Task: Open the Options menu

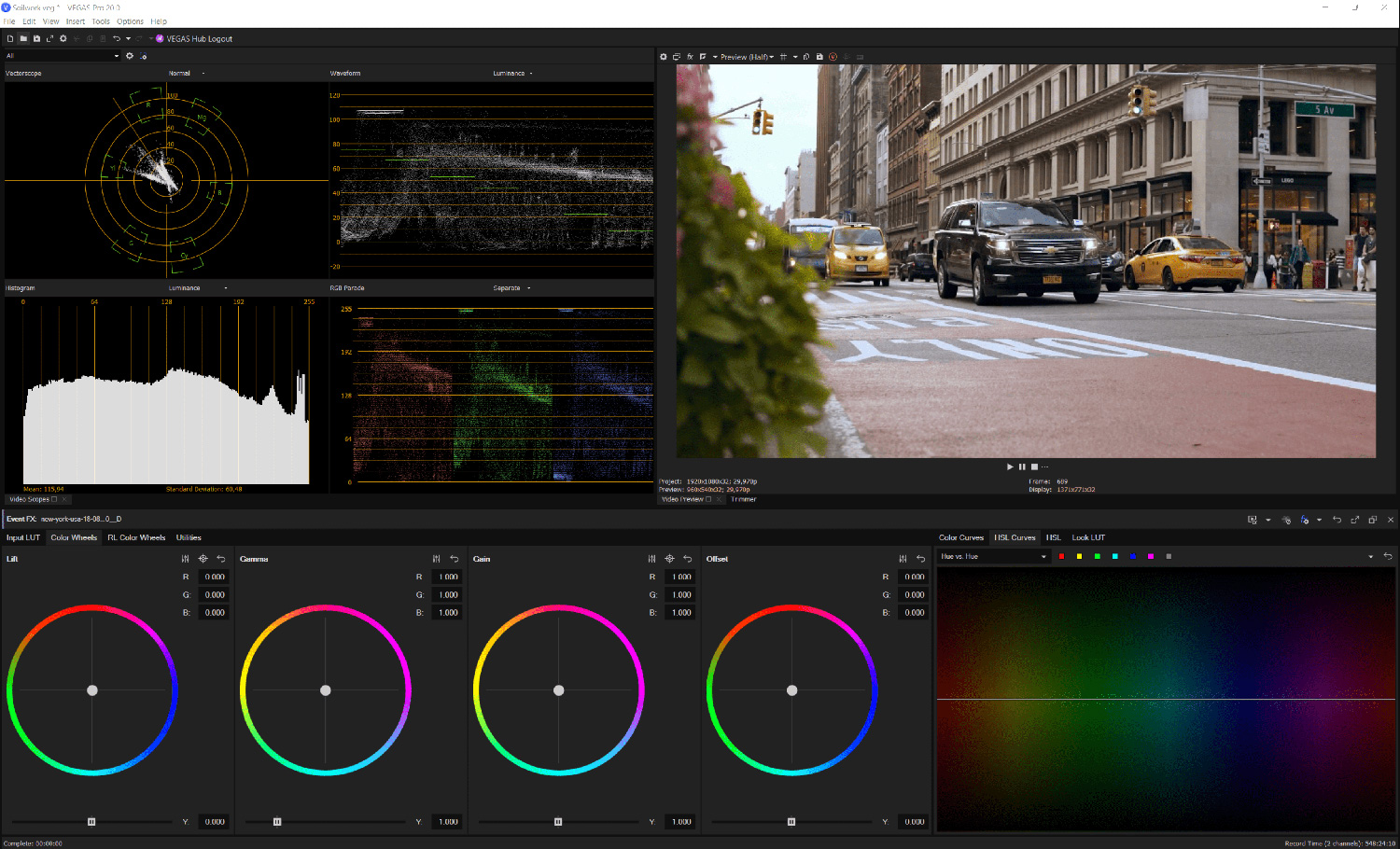Action: coord(130,21)
